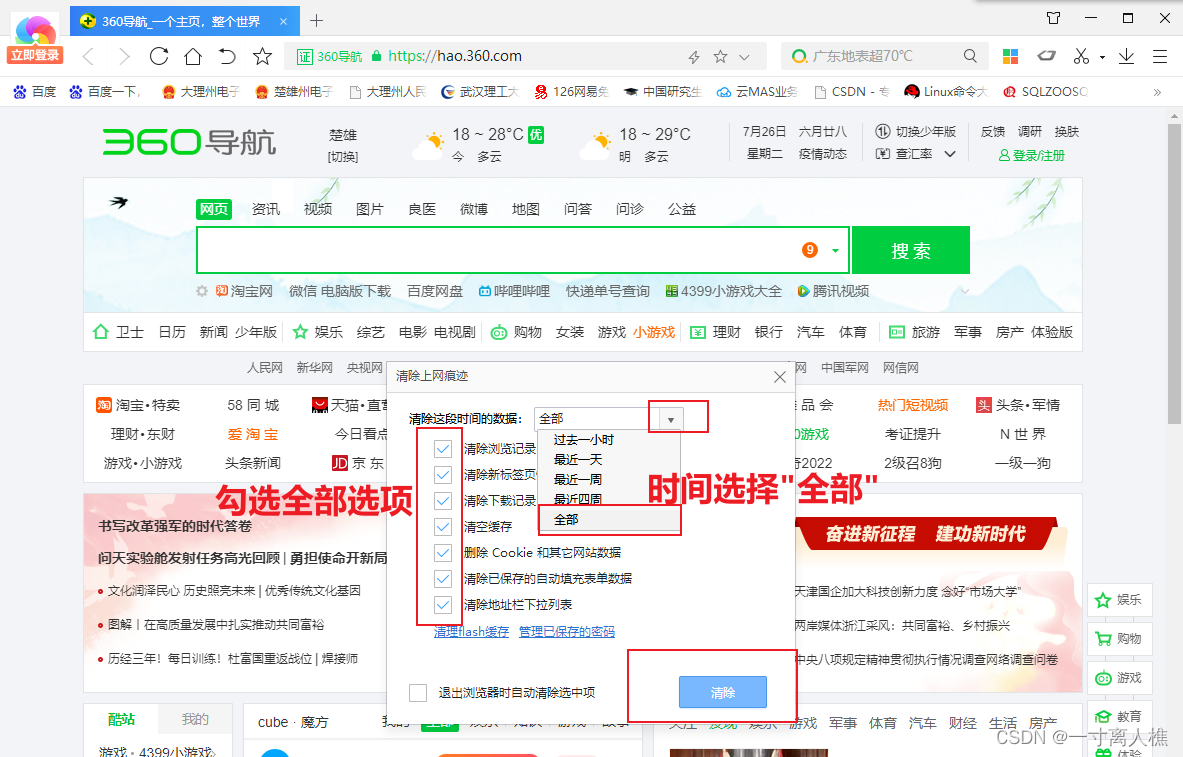Open the CSDN bookmark
Image resolution: width=1183 pixels, height=757 pixels.
coord(853,92)
